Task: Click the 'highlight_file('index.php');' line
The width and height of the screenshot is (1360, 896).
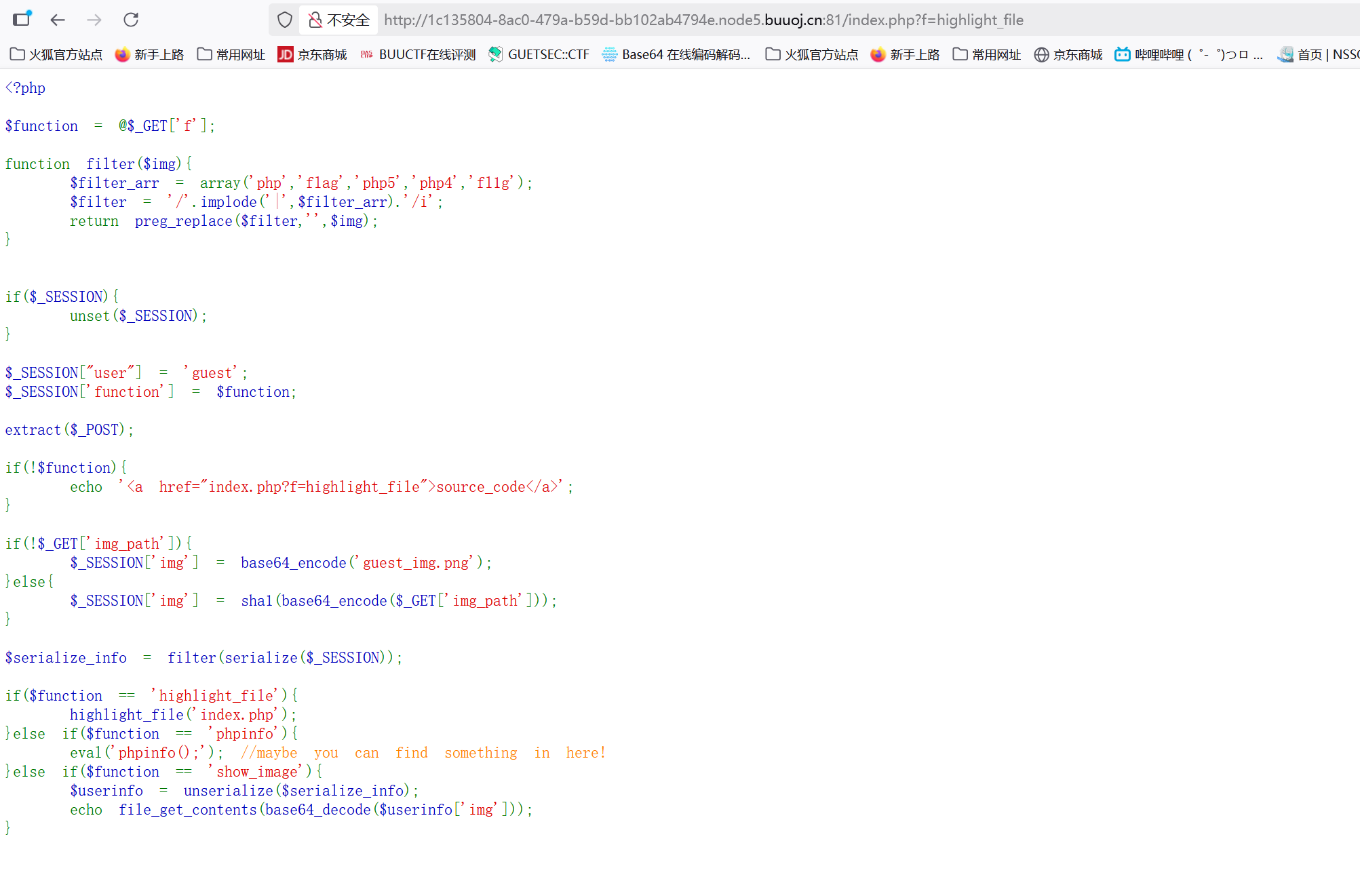Action: [183, 715]
